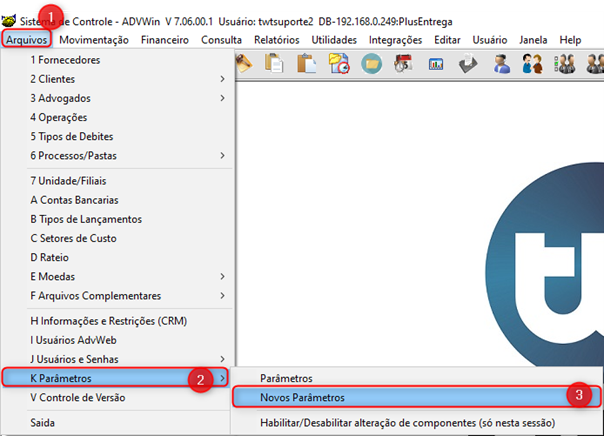604x436 pixels.
Task: Select 2 Clientes menu entry
Action: click(117, 79)
